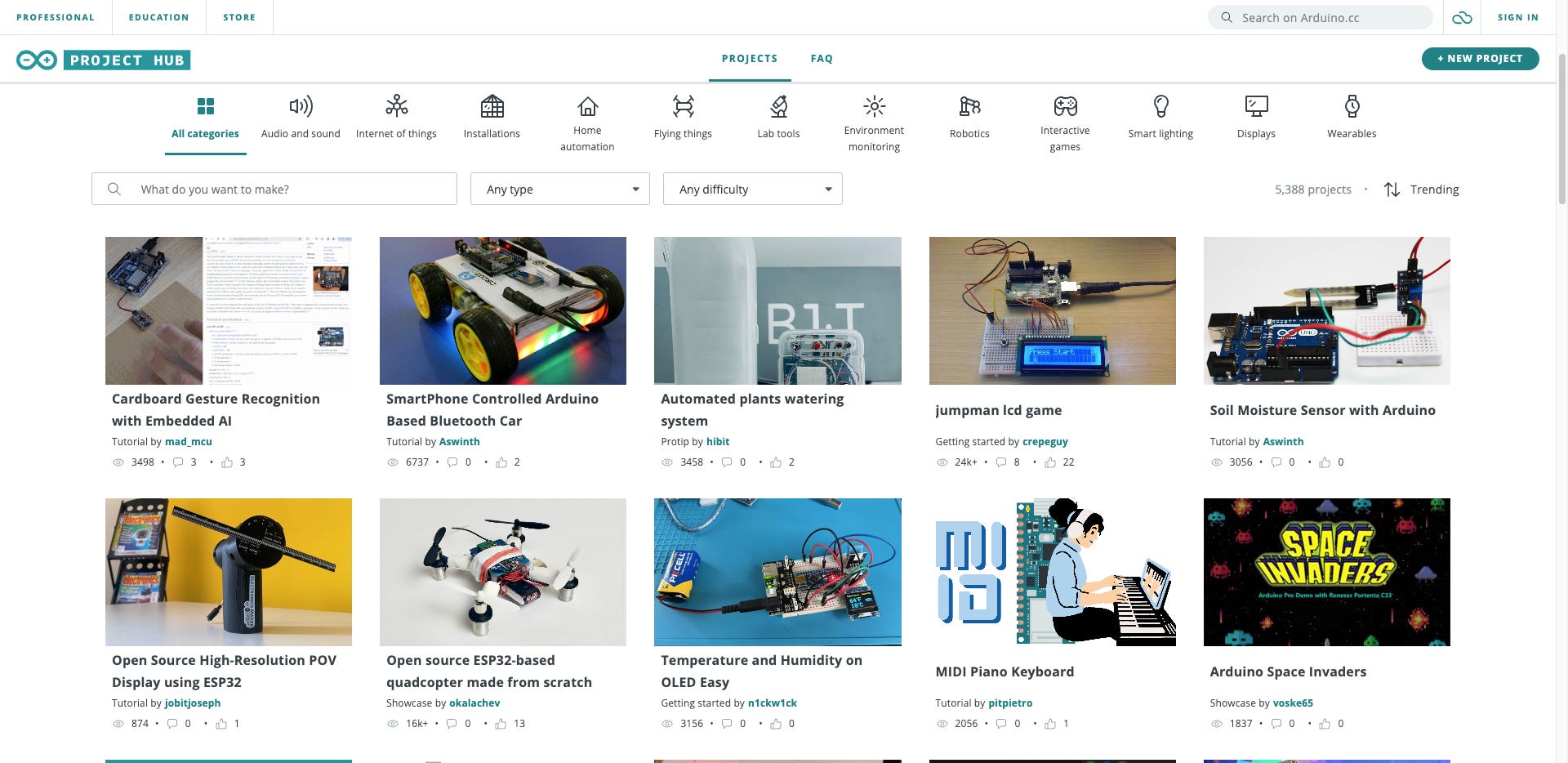Open the Audio and sound category icon

(301, 106)
